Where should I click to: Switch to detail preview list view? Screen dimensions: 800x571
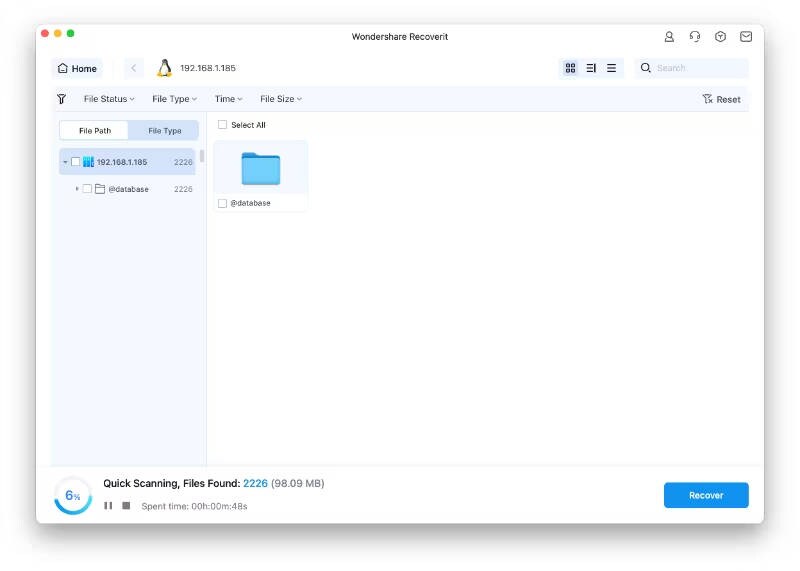coord(591,68)
